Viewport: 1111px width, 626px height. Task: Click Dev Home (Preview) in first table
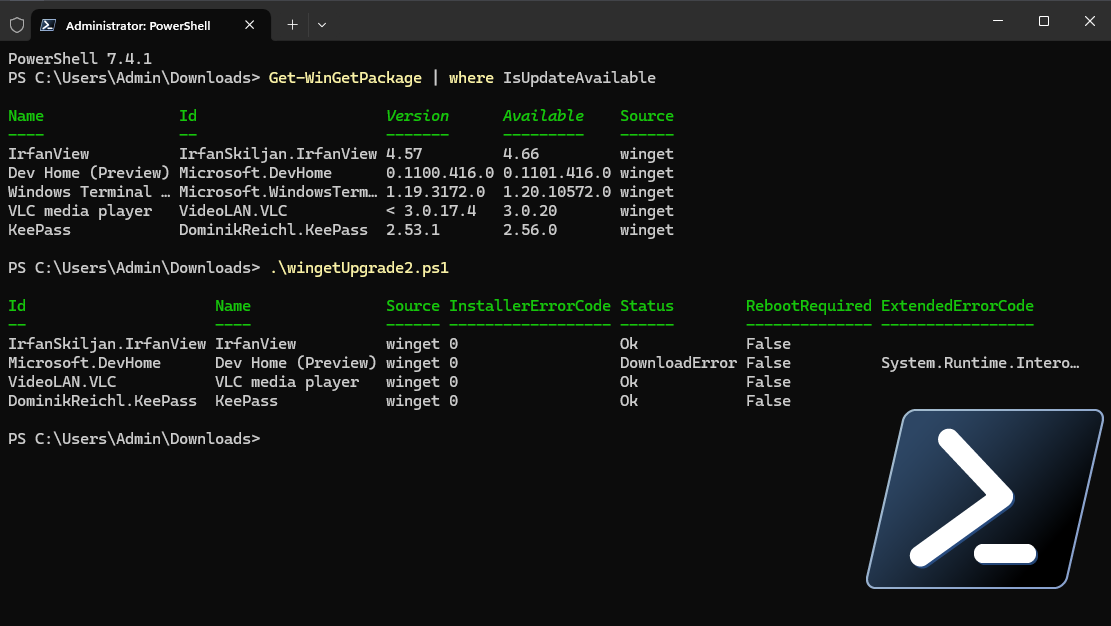(x=89, y=173)
